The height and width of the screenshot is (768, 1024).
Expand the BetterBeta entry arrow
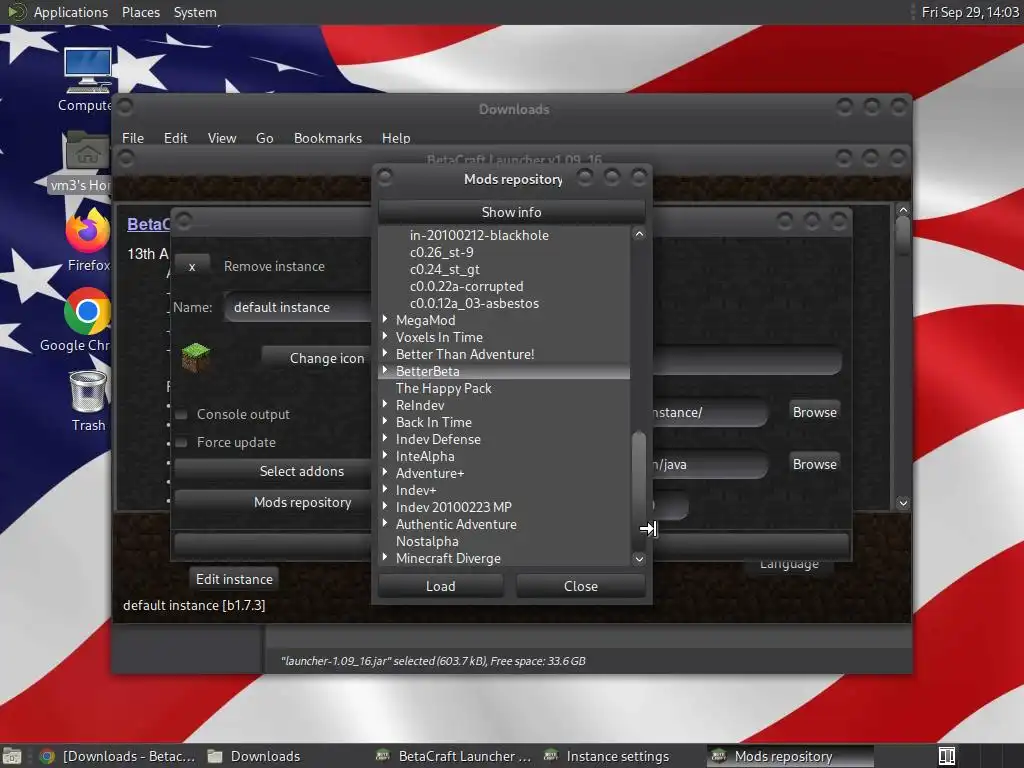pyautogui.click(x=385, y=370)
